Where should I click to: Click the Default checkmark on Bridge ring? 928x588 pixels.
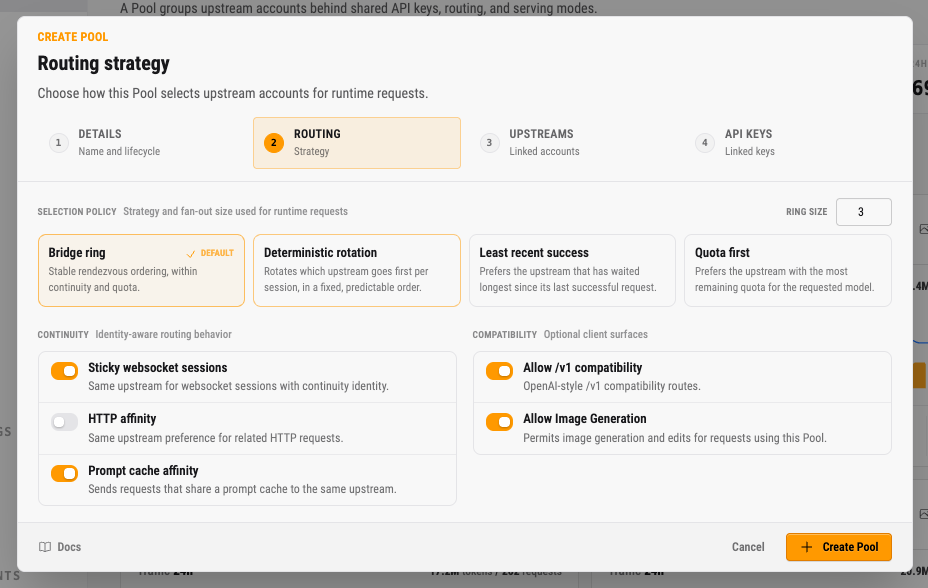(x=191, y=254)
